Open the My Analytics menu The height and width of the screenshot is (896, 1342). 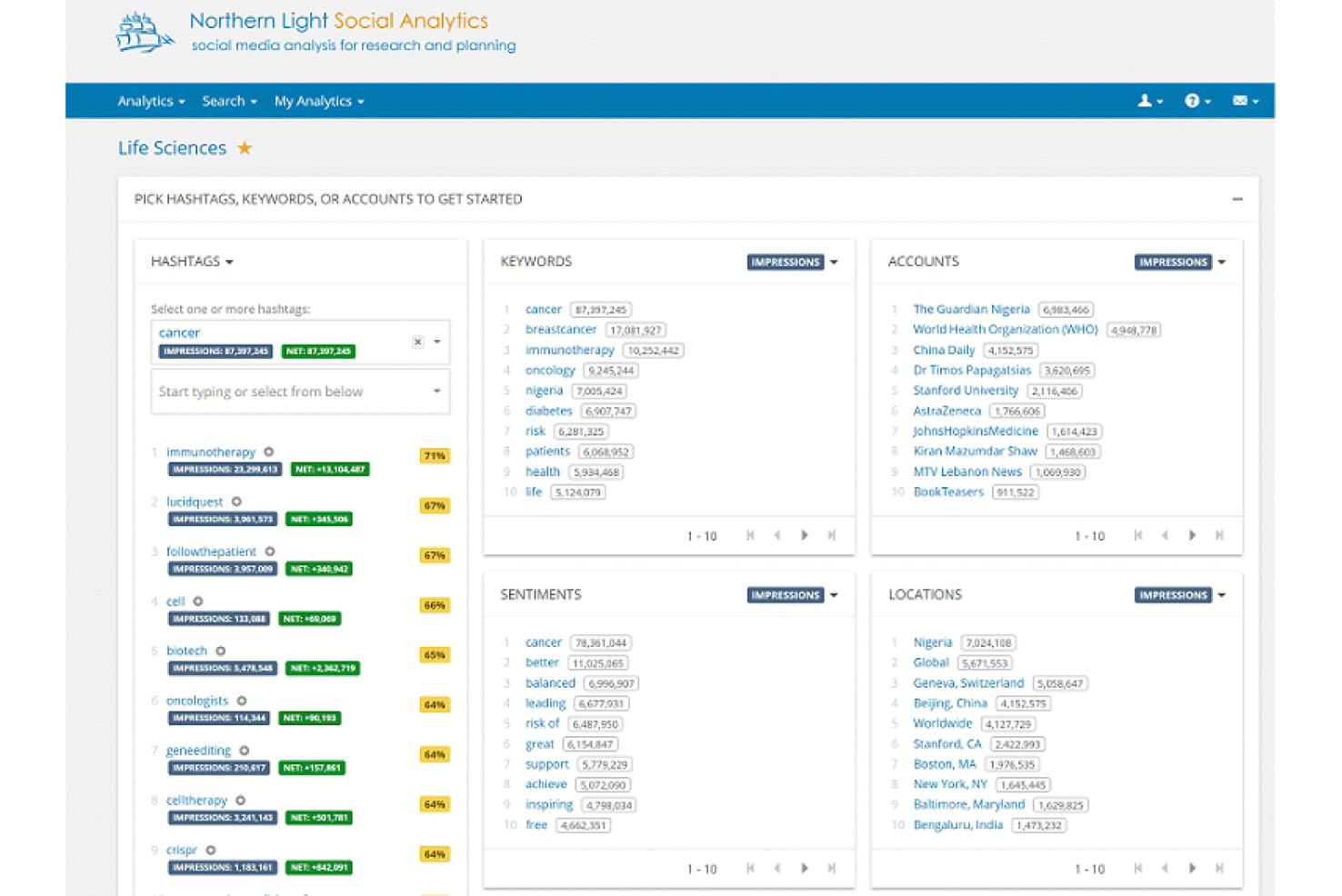[319, 101]
